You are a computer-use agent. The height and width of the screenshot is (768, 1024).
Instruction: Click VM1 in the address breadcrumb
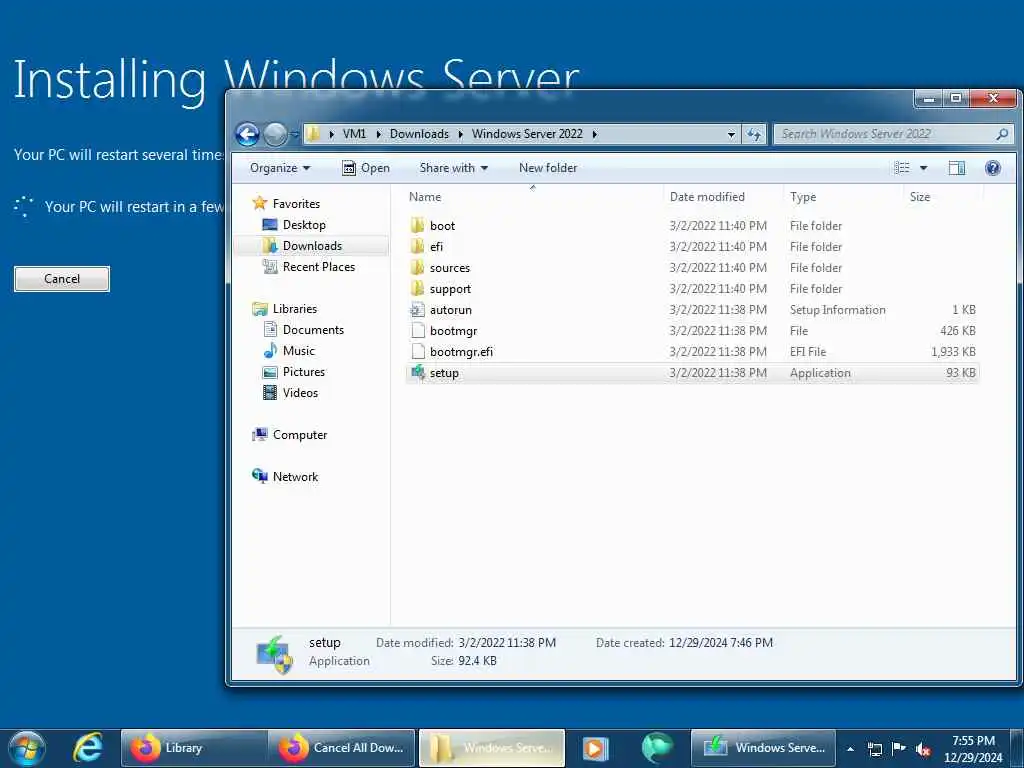click(354, 134)
